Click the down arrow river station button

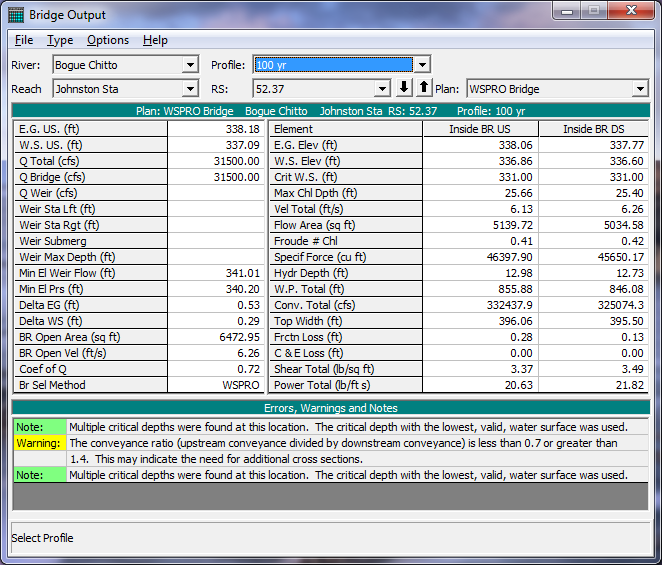point(404,88)
